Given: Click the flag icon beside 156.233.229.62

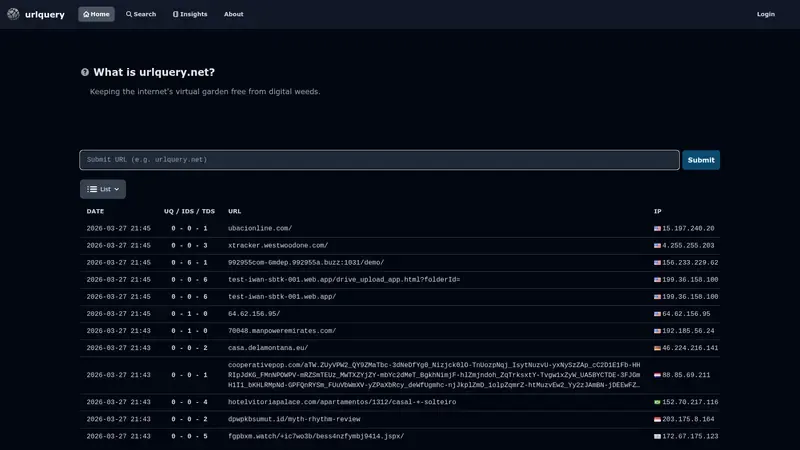Looking at the screenshot, I should tap(657, 263).
